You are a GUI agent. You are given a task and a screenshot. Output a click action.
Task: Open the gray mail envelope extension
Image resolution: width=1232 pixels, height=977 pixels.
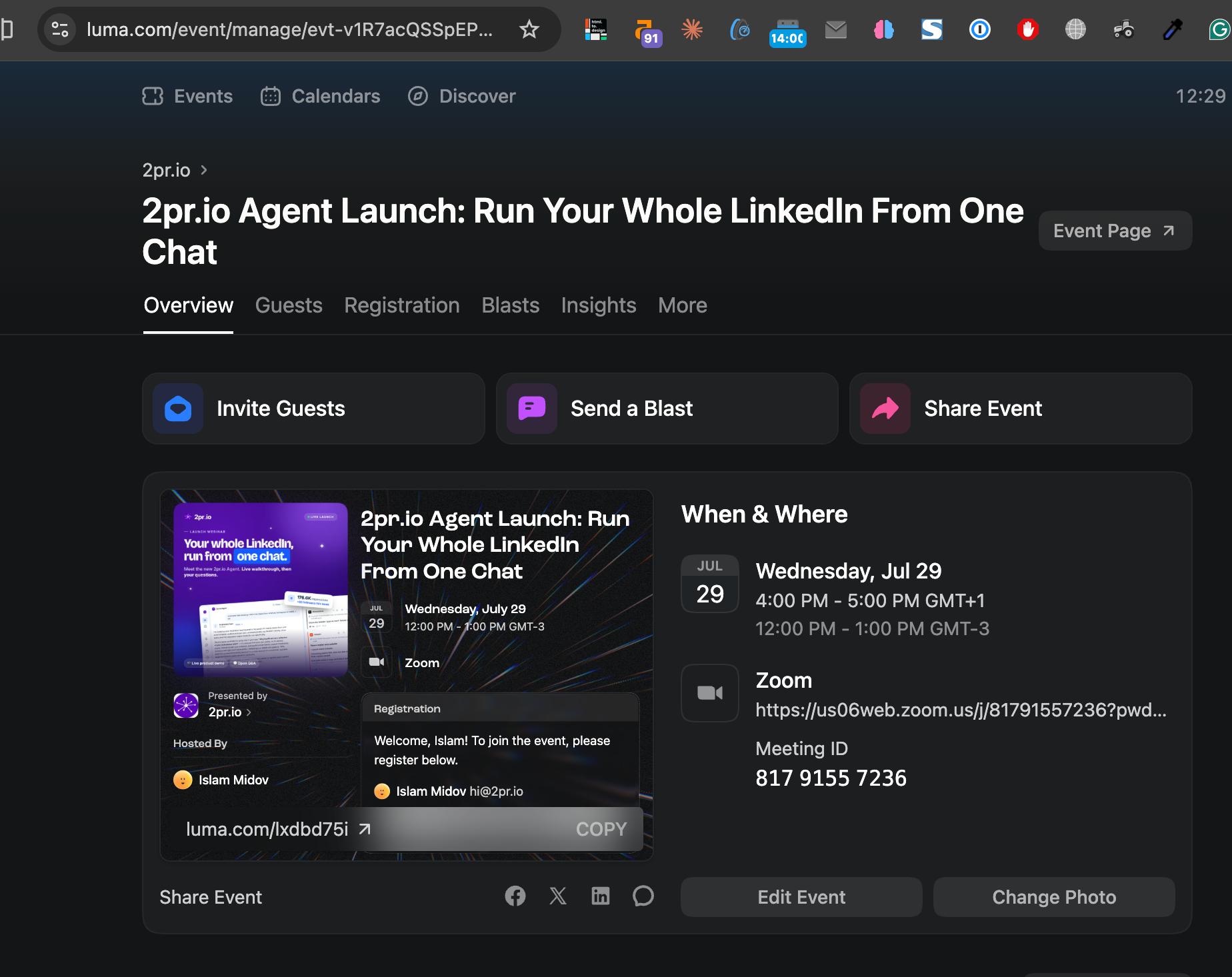click(836, 29)
